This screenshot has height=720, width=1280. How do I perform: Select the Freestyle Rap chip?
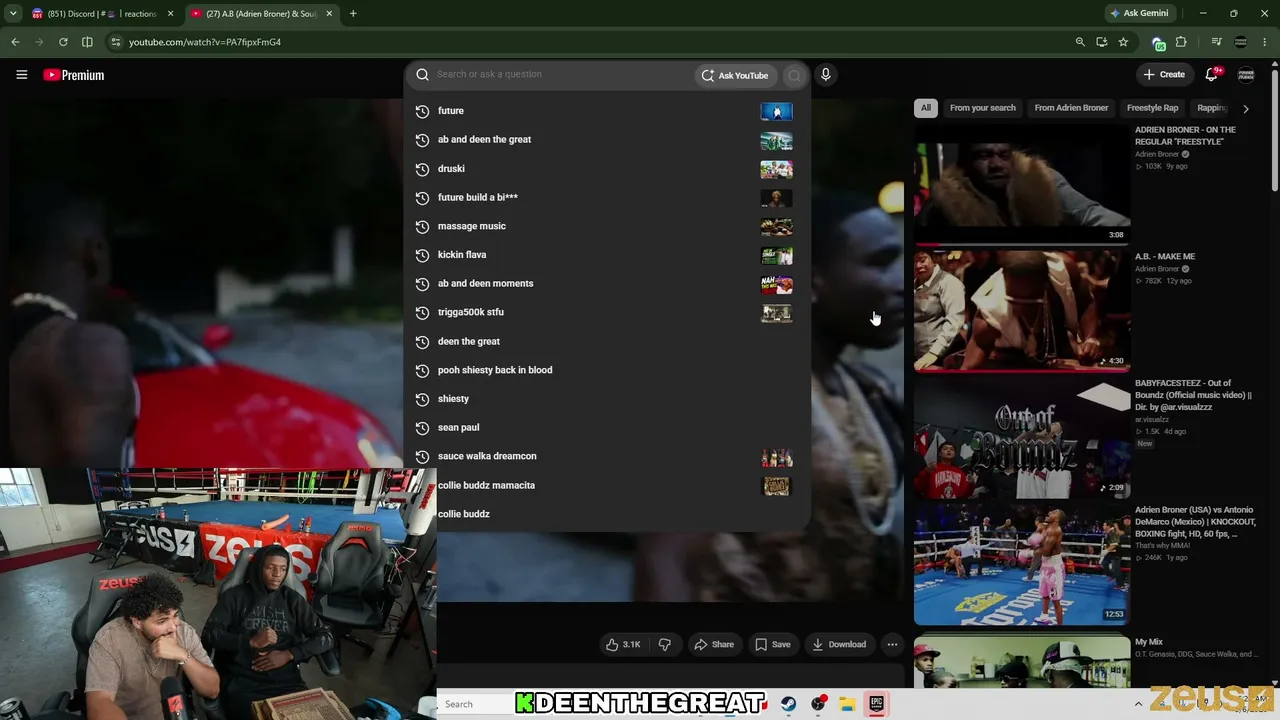[x=1152, y=108]
